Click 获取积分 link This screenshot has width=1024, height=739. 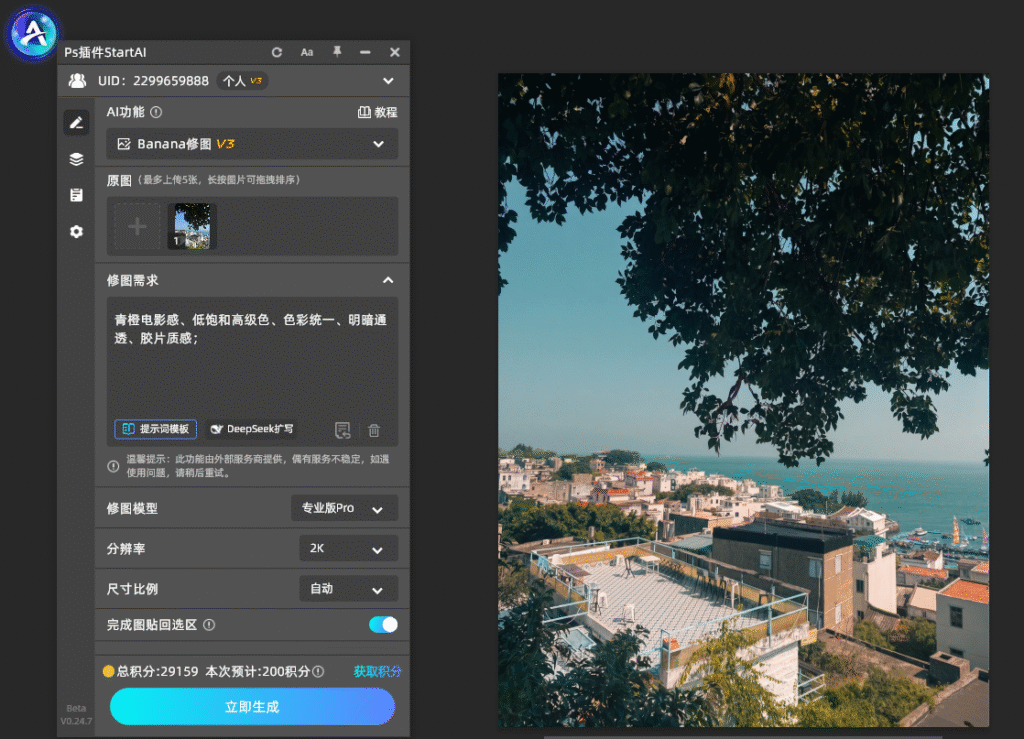377,671
